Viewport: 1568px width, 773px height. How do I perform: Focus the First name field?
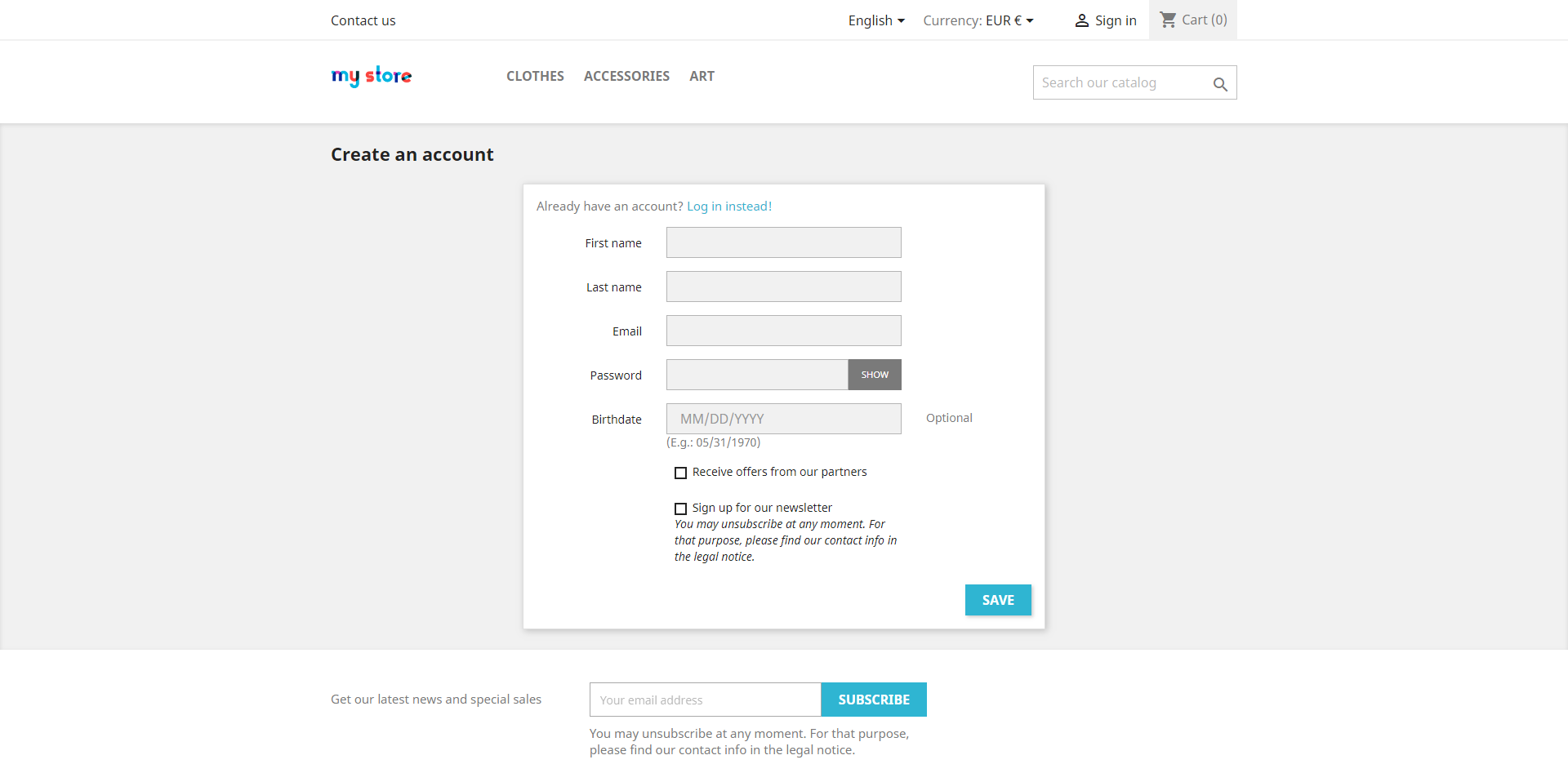click(783, 242)
